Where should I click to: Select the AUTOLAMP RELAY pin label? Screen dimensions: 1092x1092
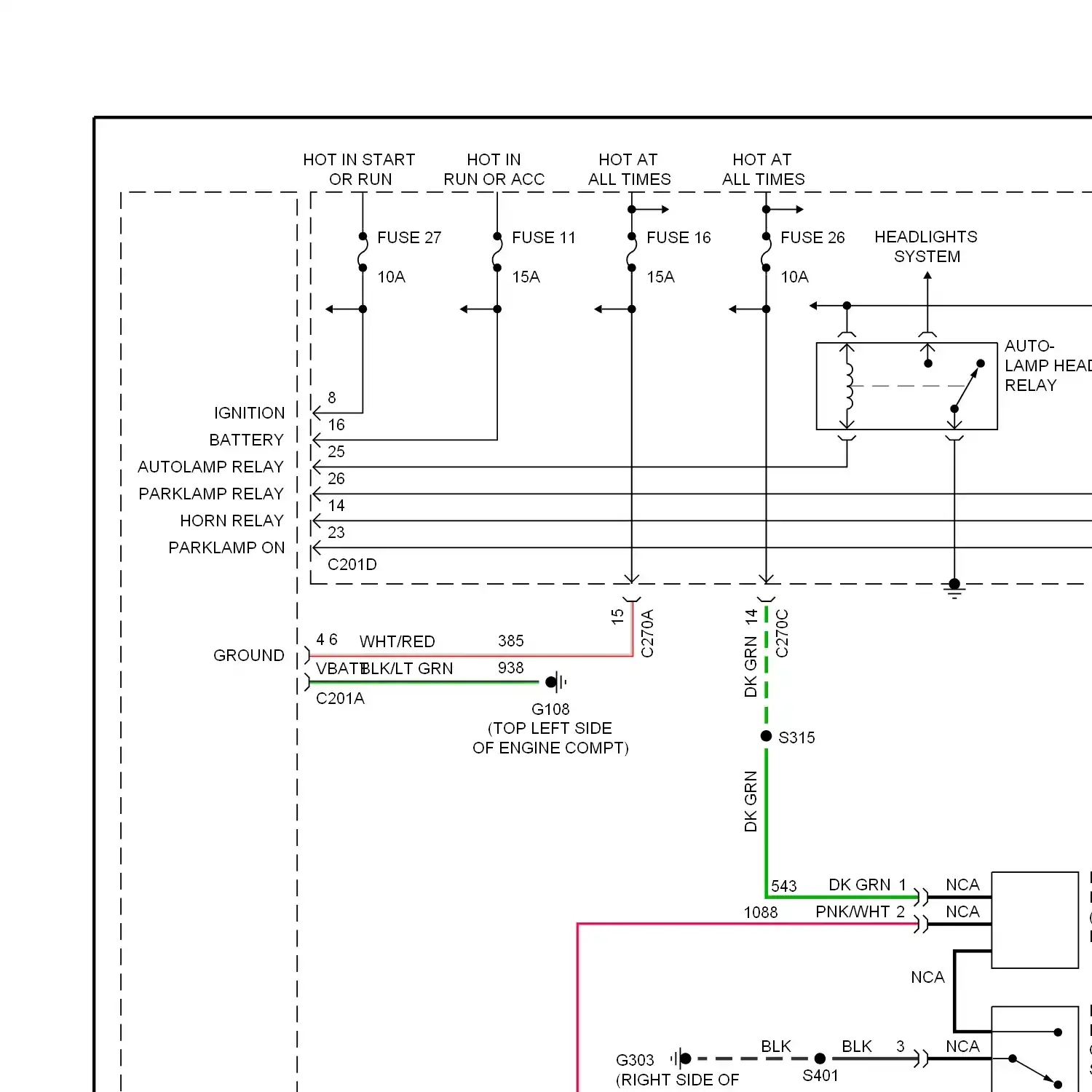point(211,467)
